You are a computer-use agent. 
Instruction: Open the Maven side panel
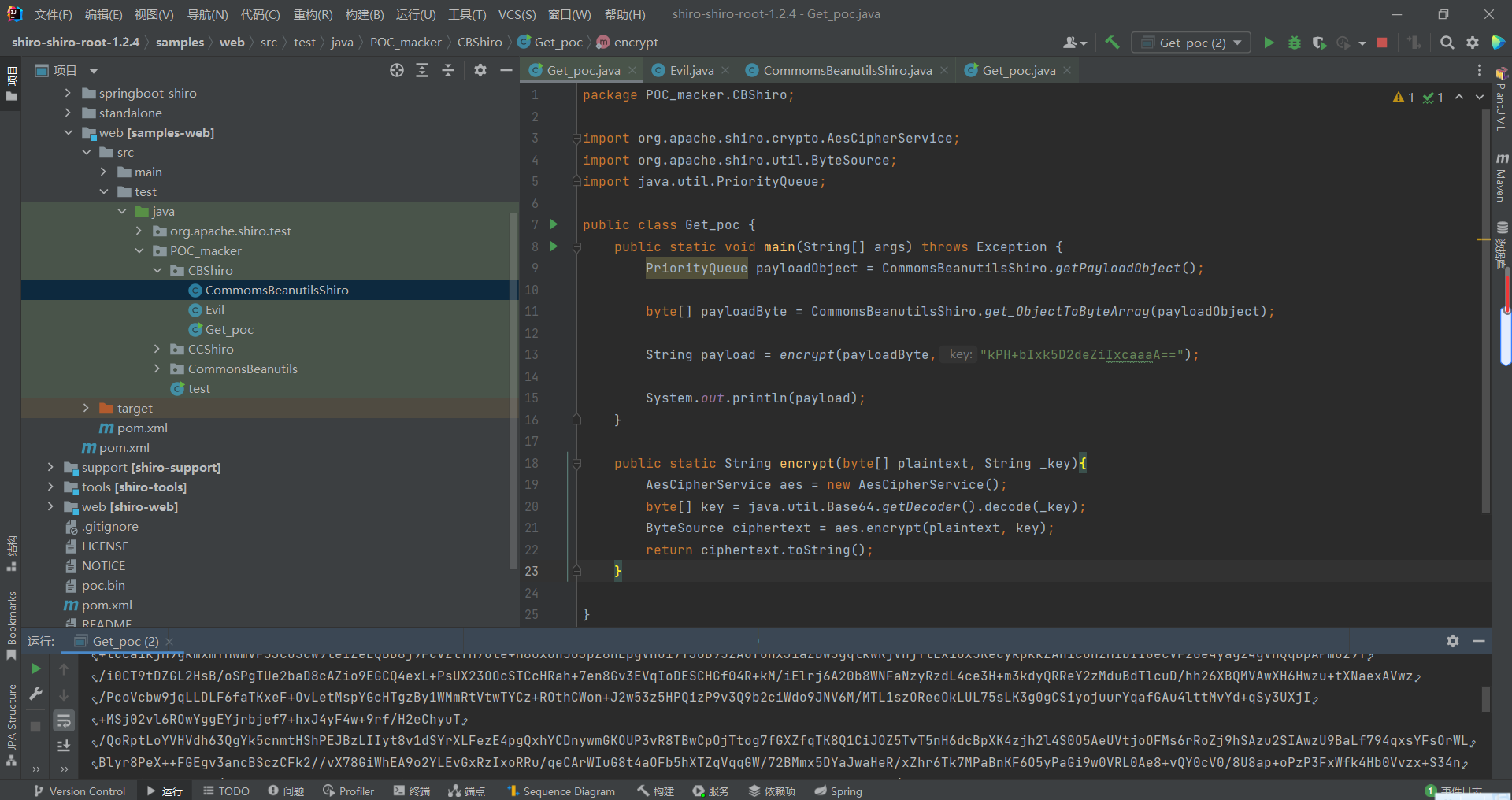click(1502, 177)
